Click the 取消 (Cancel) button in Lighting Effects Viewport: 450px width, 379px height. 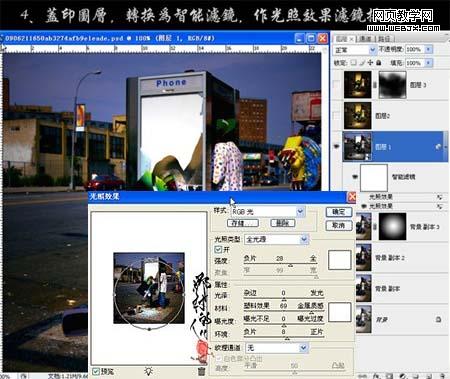(338, 226)
